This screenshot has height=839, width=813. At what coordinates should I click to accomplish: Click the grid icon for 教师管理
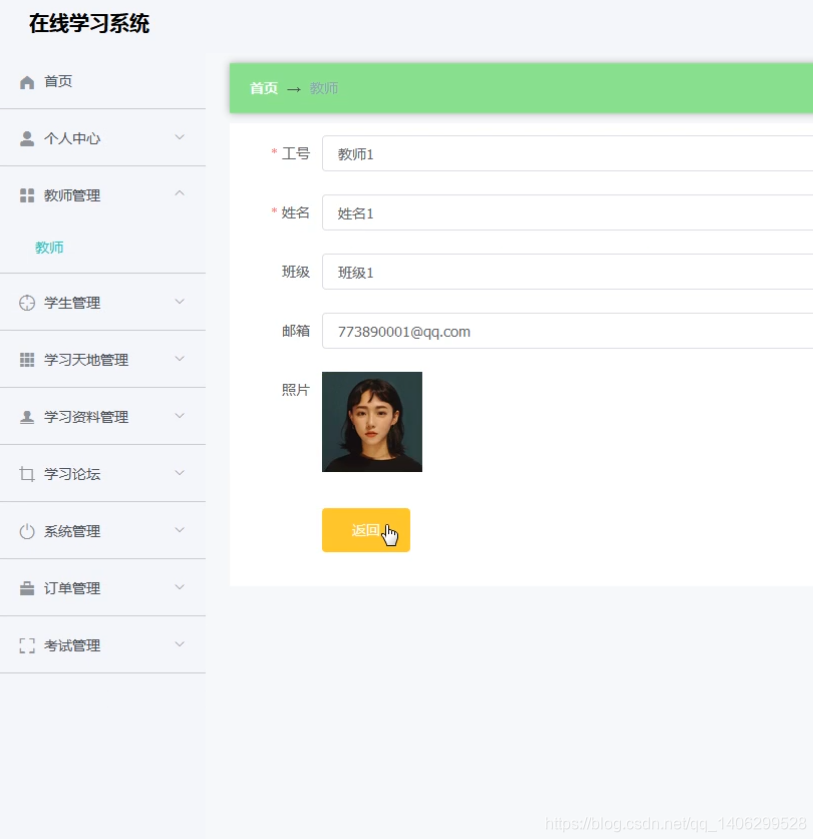point(25,195)
